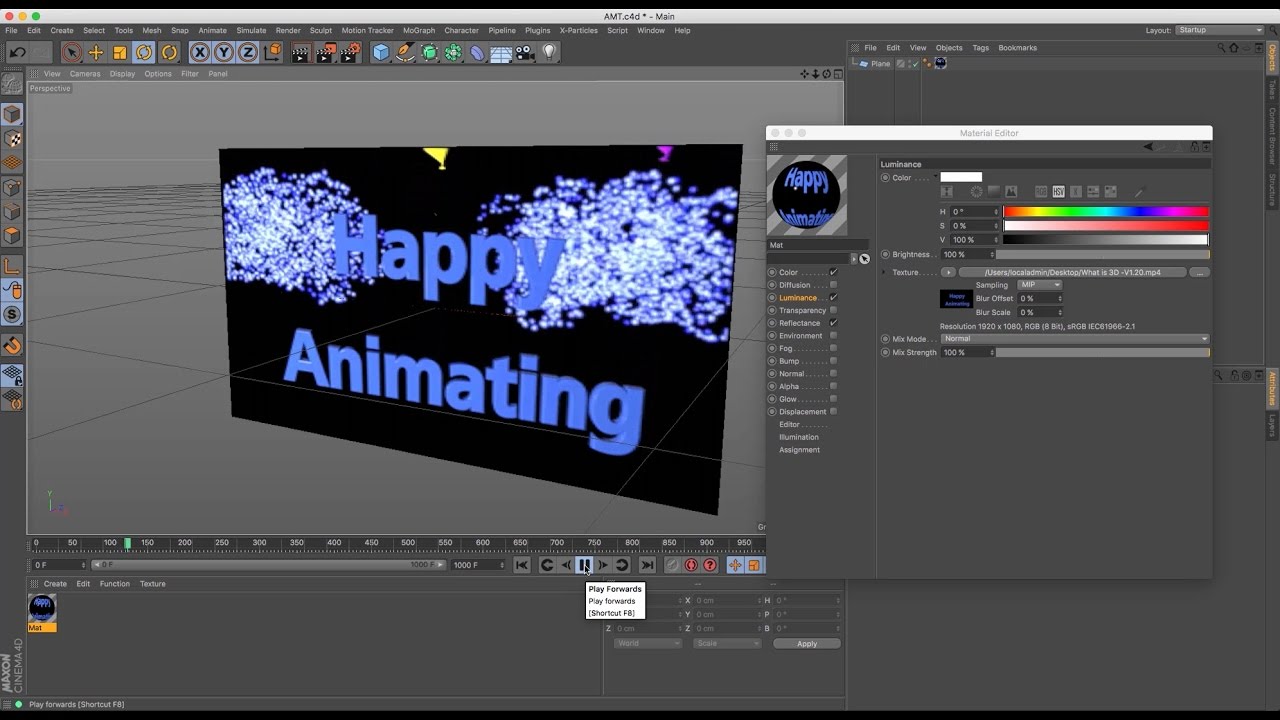Click the Luminance white color swatch
Viewport: 1280px width, 720px height.
pyautogui.click(x=961, y=177)
